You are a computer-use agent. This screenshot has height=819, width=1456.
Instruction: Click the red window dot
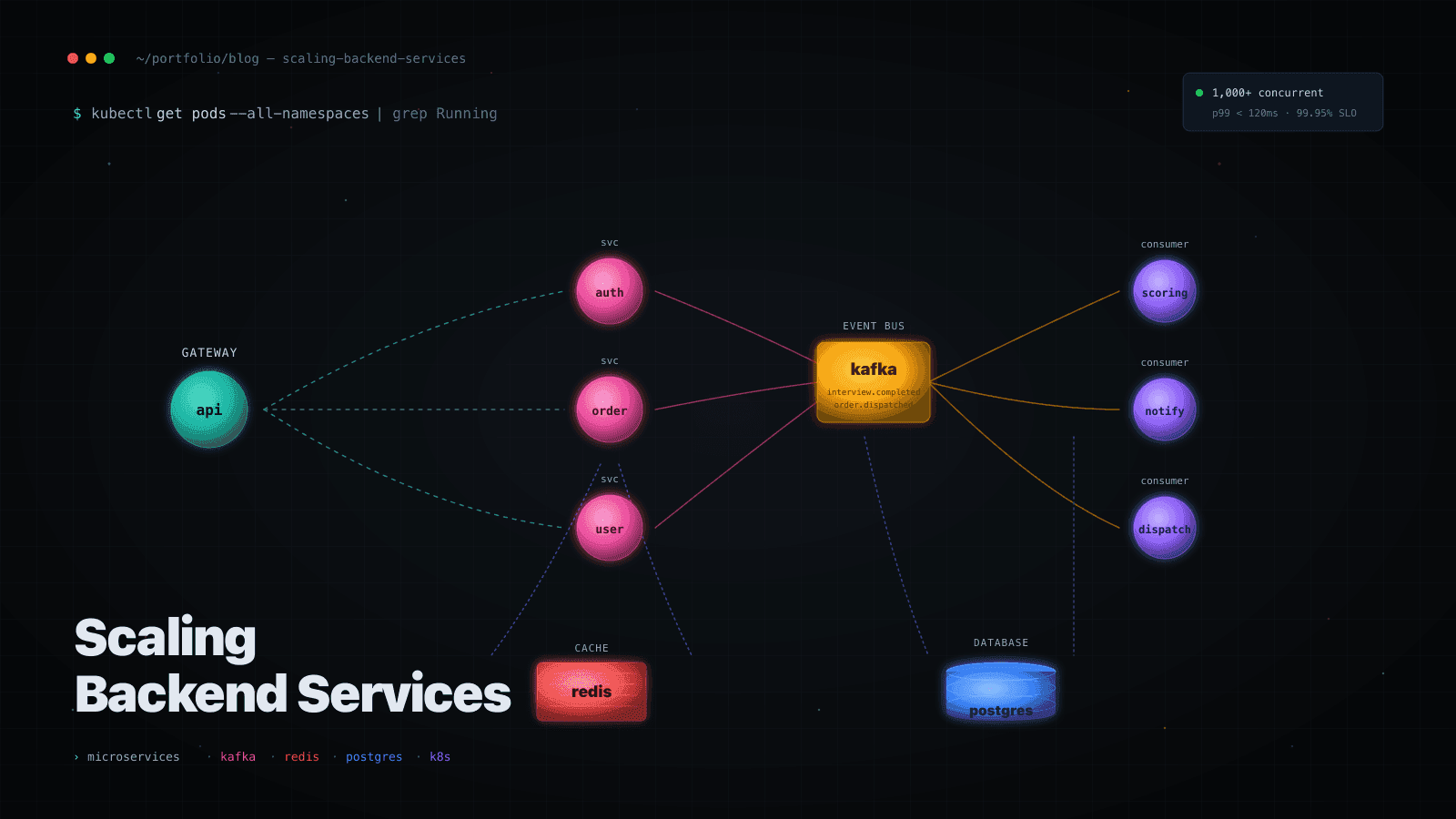(x=73, y=58)
